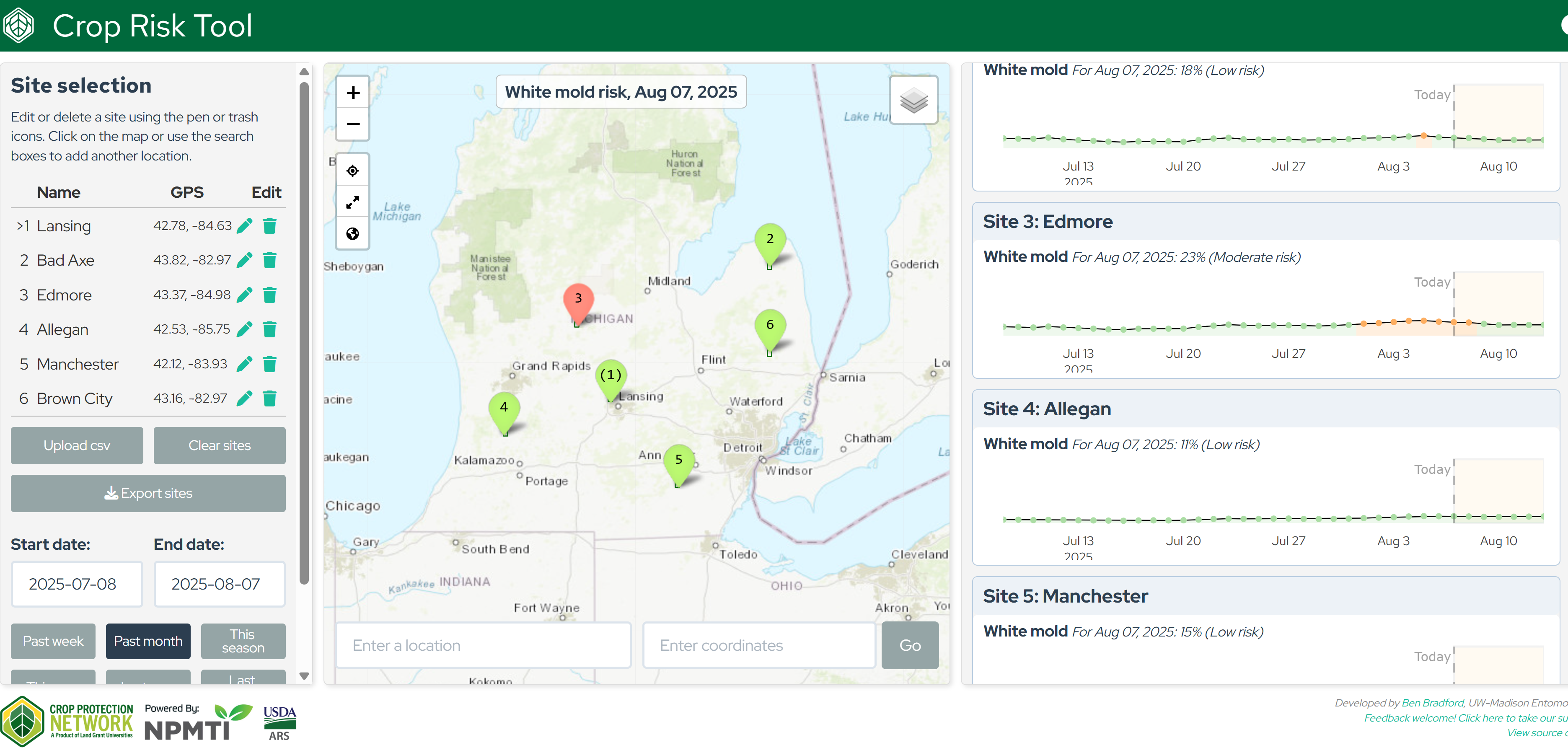Open the Start date picker field

(x=76, y=584)
